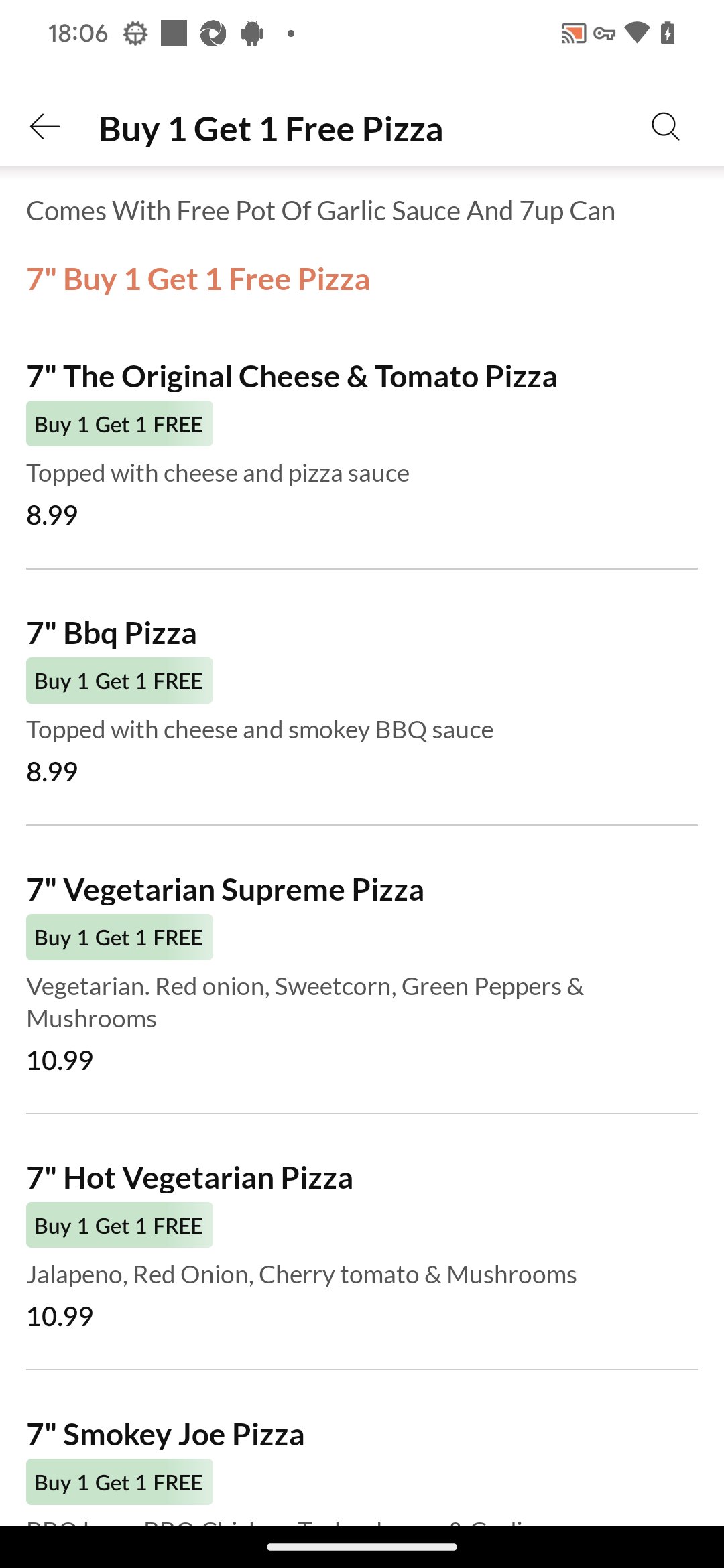Tap the settings gear status icon
Image resolution: width=724 pixels, height=1568 pixels.
tap(135, 33)
